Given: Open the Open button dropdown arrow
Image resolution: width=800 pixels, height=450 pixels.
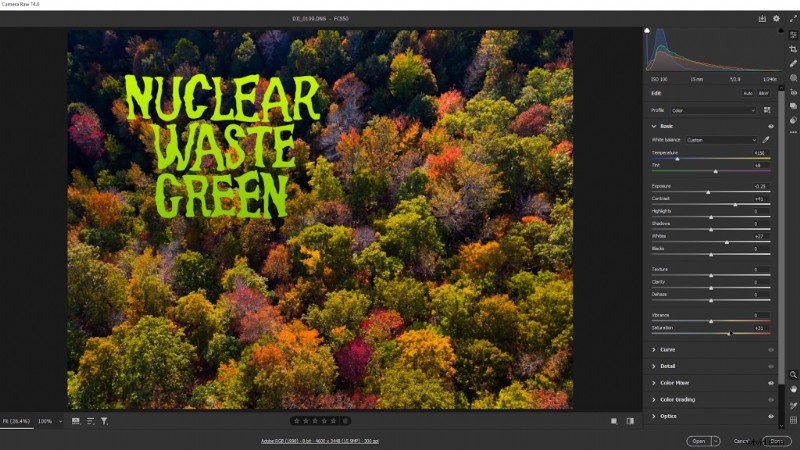Looking at the screenshot, I should [x=716, y=441].
